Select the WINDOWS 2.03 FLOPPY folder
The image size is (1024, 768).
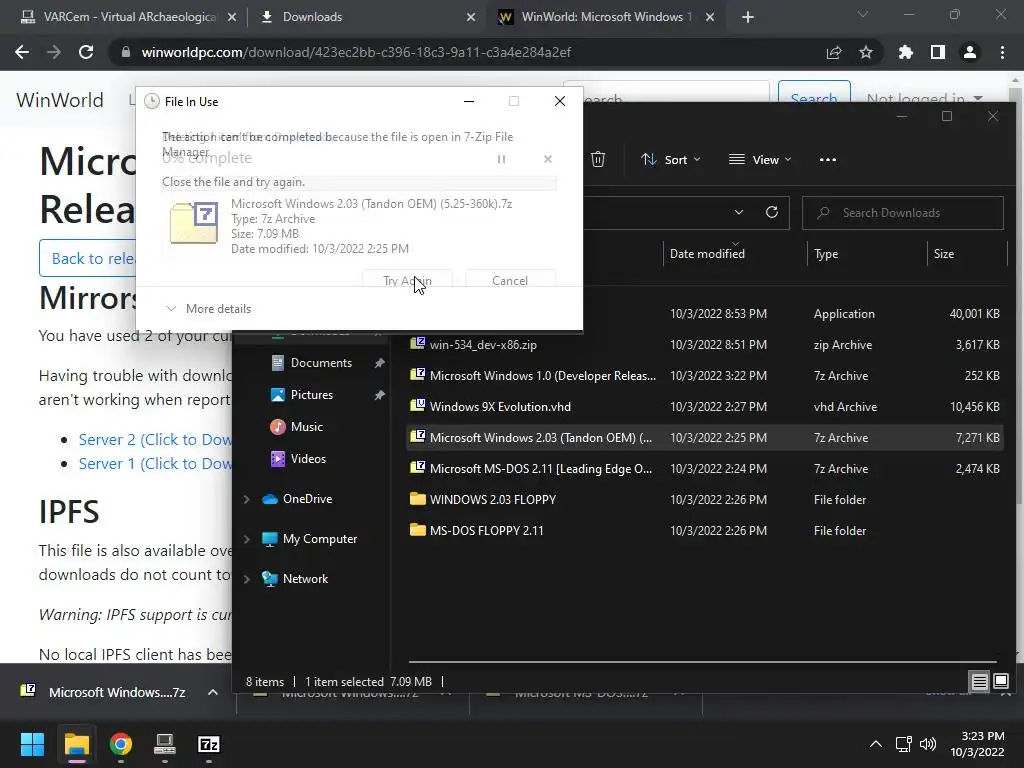pyautogui.click(x=705, y=500)
